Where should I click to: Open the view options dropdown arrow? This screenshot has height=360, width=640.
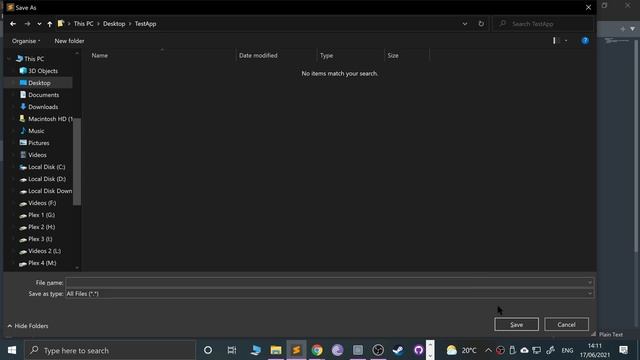(566, 41)
